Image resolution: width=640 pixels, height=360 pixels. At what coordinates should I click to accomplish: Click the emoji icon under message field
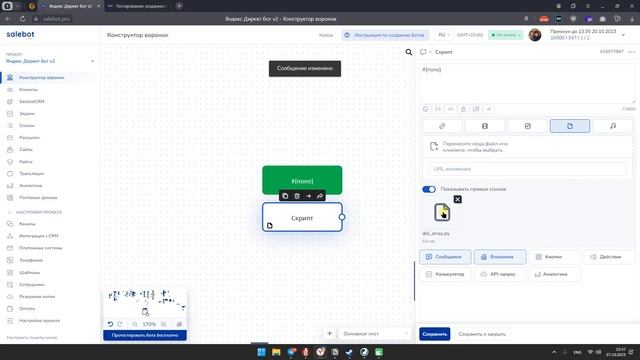425,109
